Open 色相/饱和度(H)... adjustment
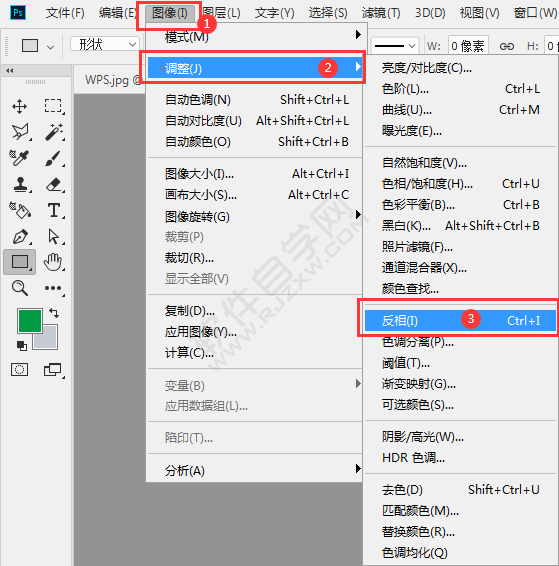The width and height of the screenshot is (559, 566). (x=460, y=184)
